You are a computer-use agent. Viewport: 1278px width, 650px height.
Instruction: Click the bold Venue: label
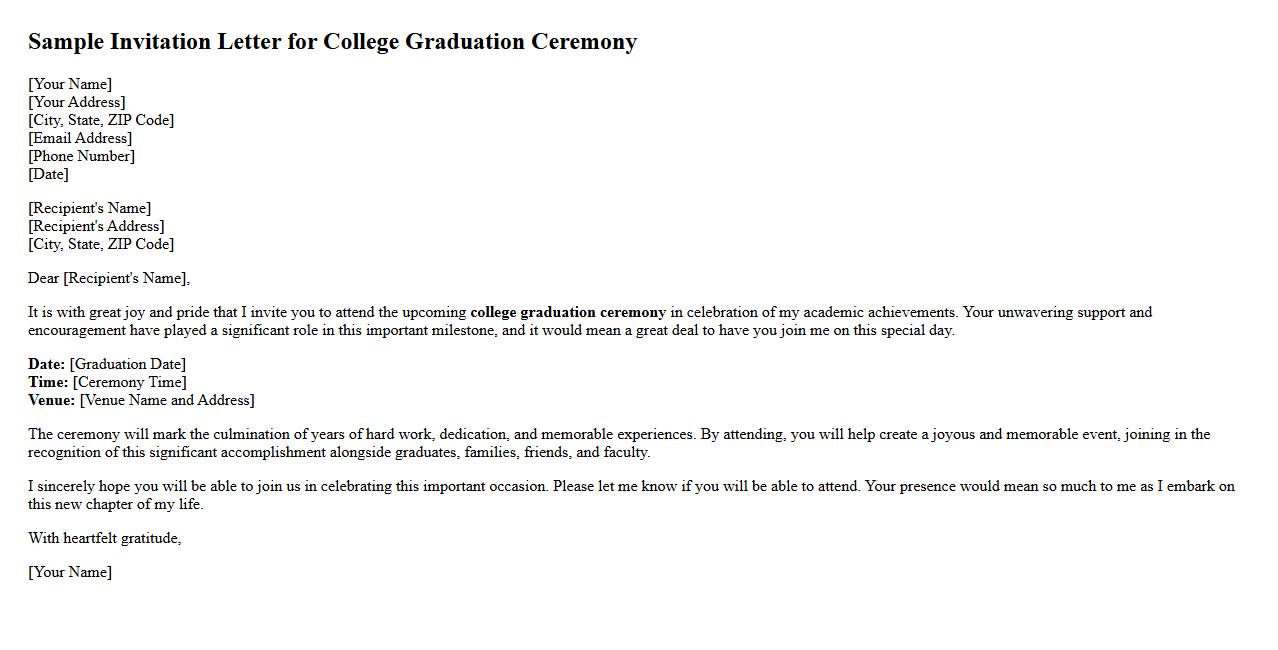pyautogui.click(x=51, y=400)
